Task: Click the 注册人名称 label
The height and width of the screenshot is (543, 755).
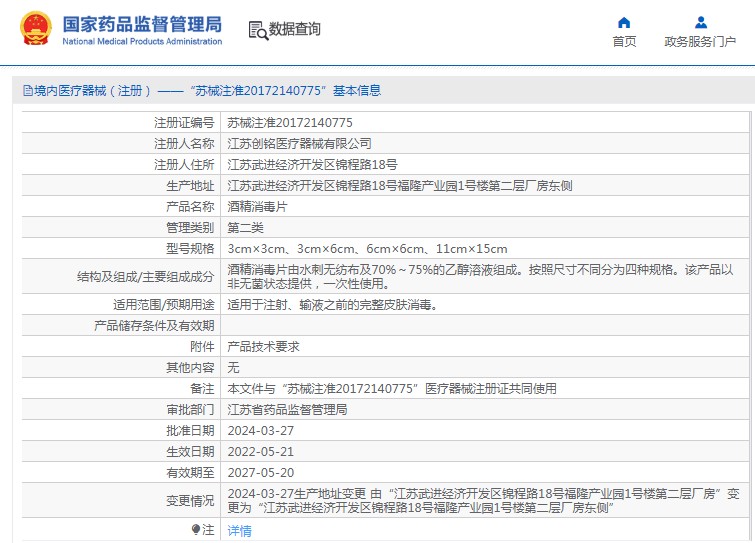Action: 184,143
